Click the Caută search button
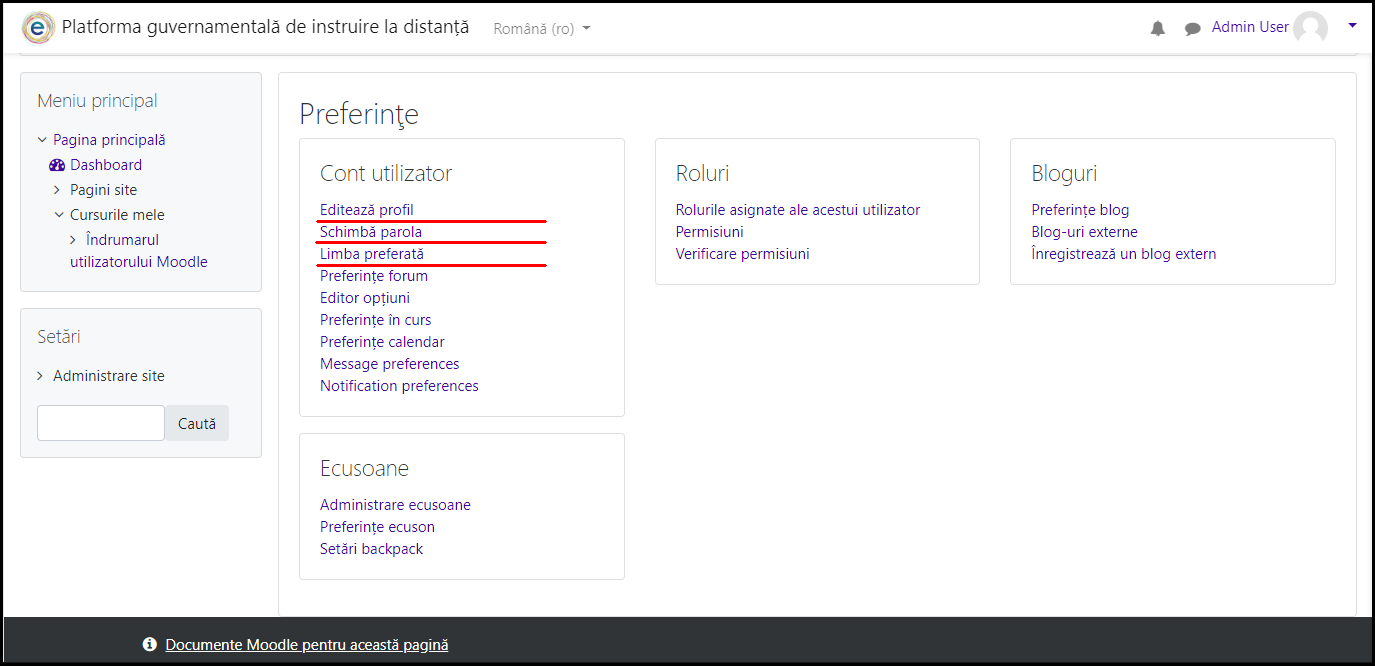 pos(197,423)
